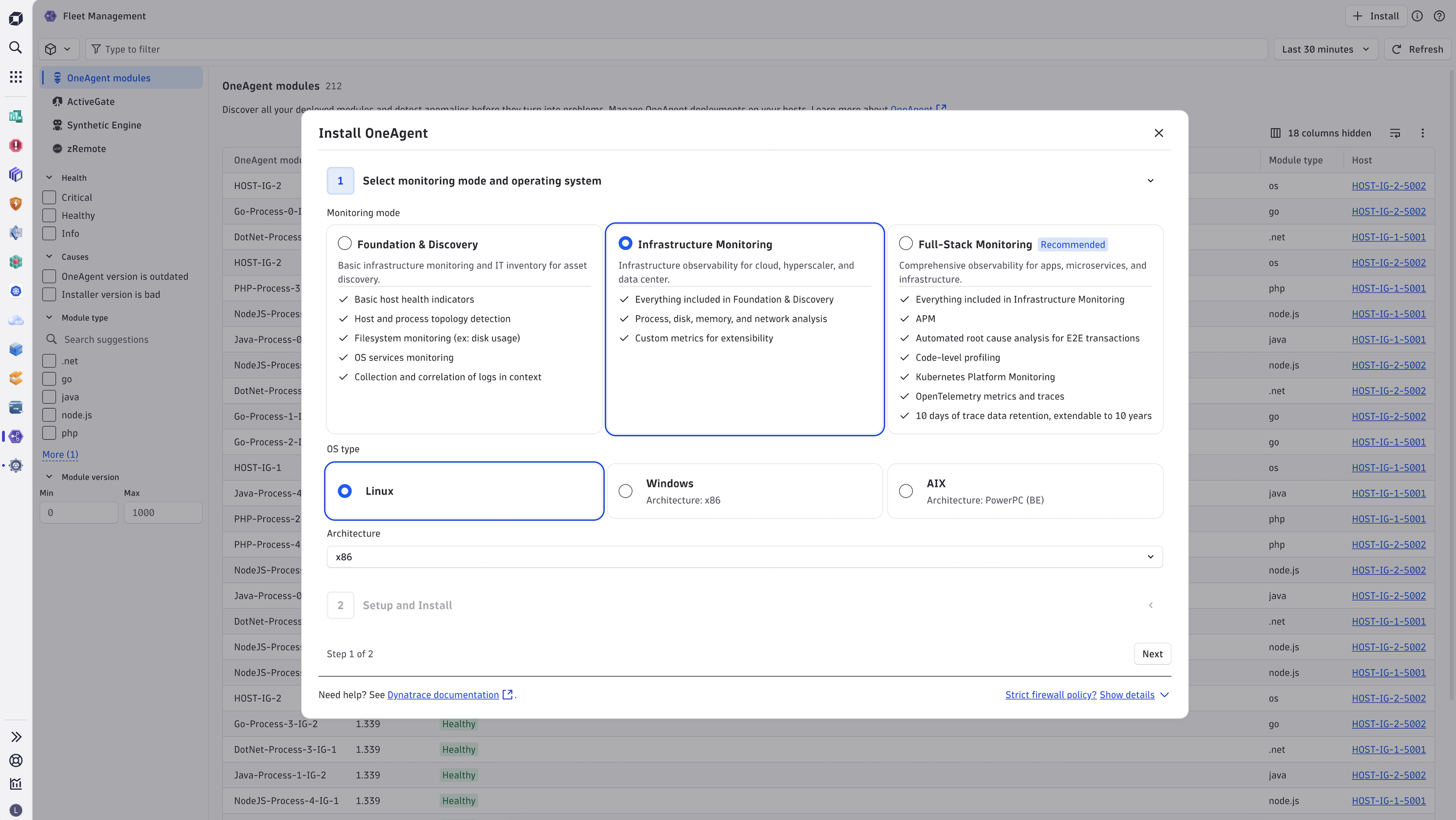
Task: Click the More (1) module types link
Action: (60, 454)
